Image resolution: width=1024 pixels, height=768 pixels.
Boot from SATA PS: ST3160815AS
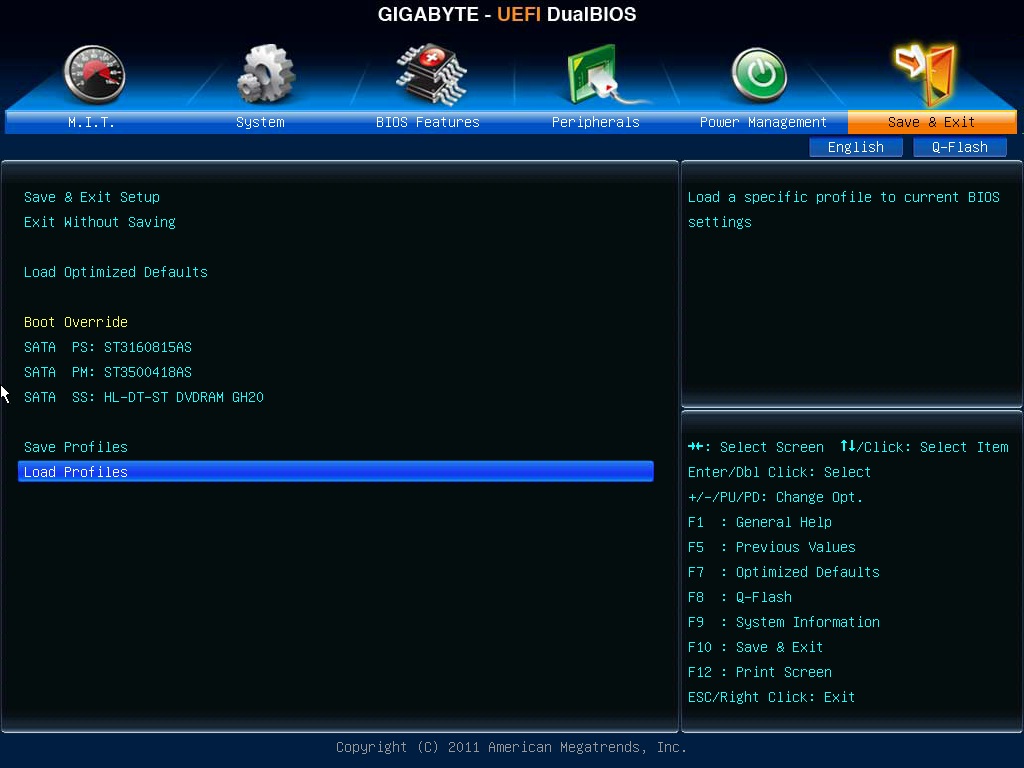[x=108, y=347]
